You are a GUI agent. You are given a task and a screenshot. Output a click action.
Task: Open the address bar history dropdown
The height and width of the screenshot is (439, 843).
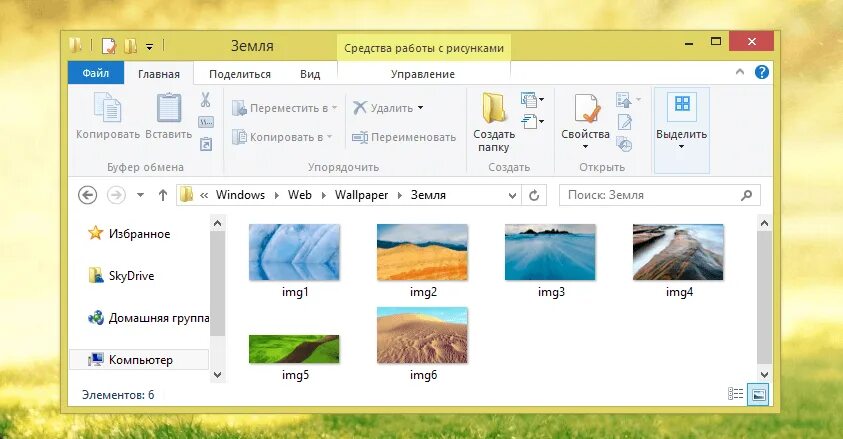pos(512,196)
